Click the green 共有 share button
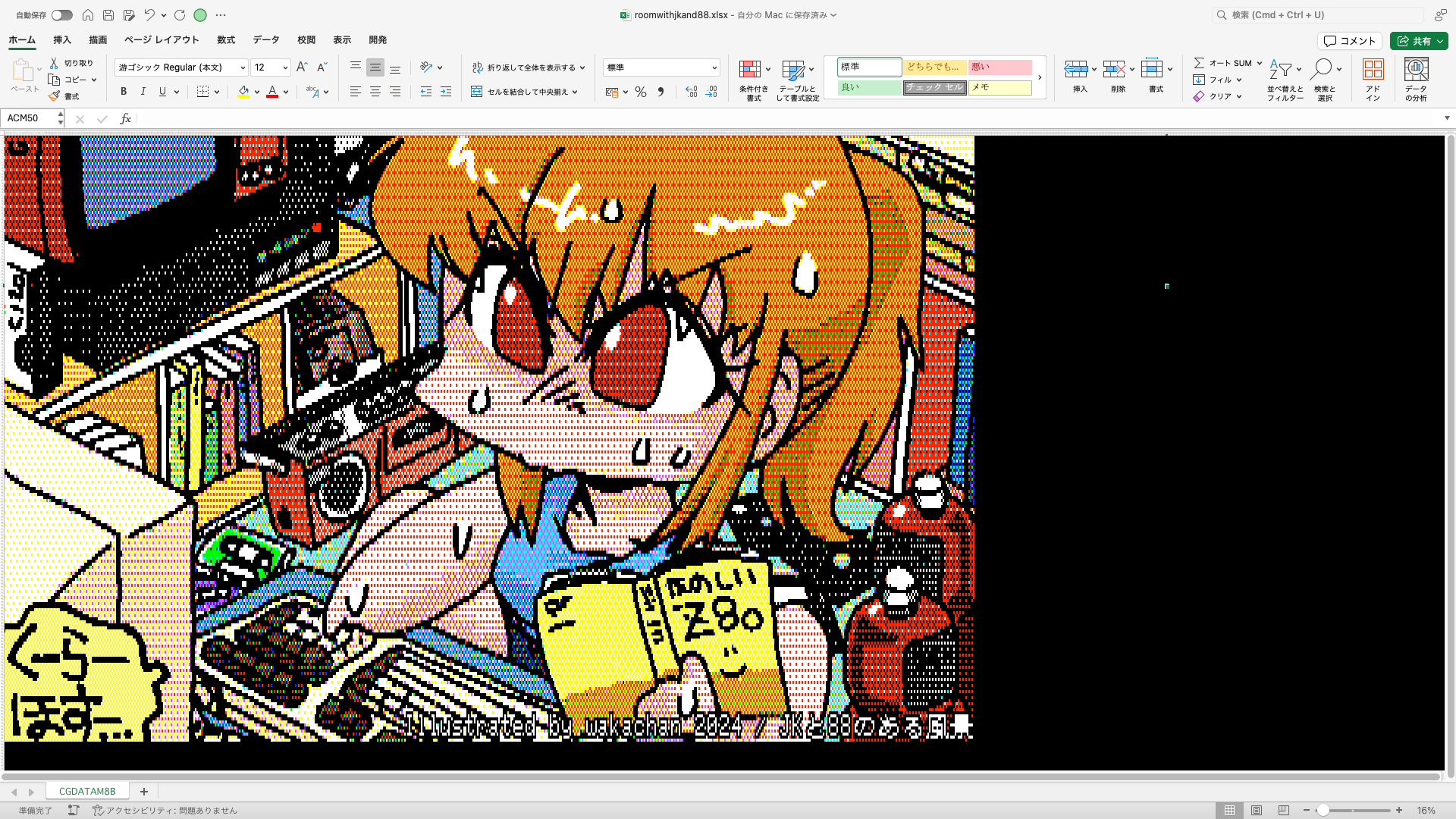The height and width of the screenshot is (819, 1456). (x=1419, y=41)
